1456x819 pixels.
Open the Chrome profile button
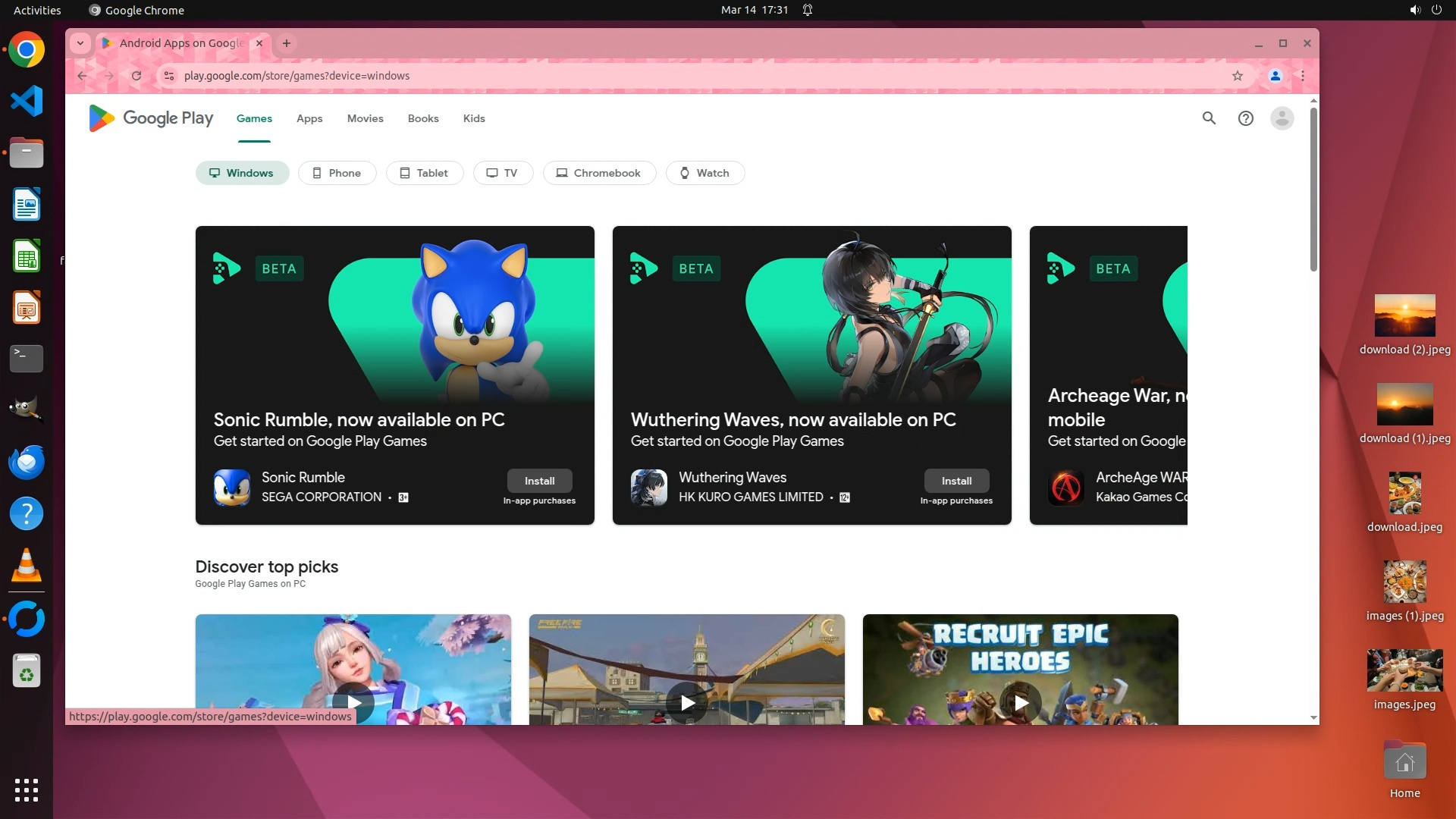pos(1276,76)
